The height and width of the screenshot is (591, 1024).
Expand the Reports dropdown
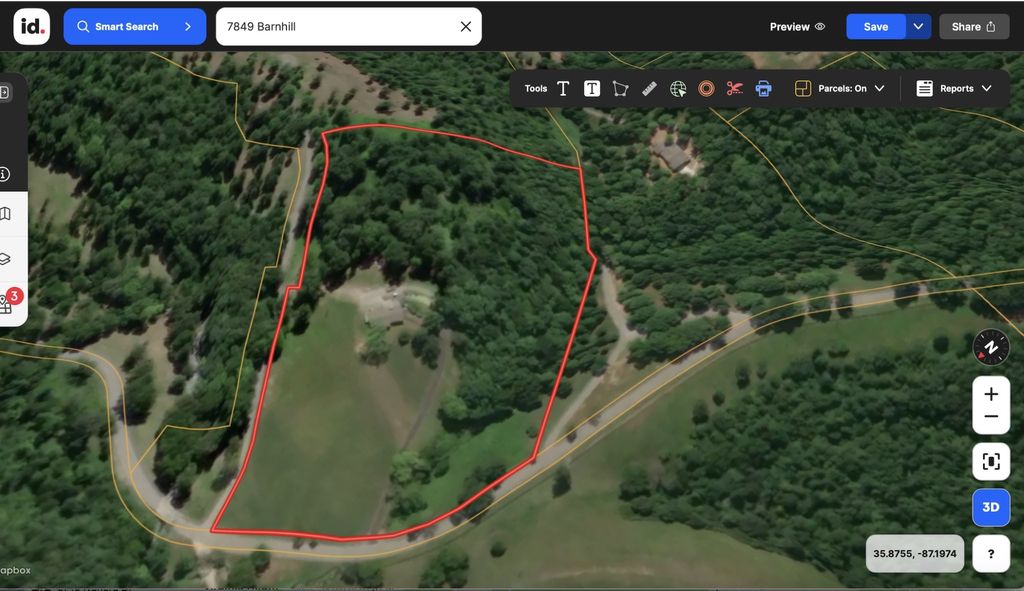click(x=954, y=89)
